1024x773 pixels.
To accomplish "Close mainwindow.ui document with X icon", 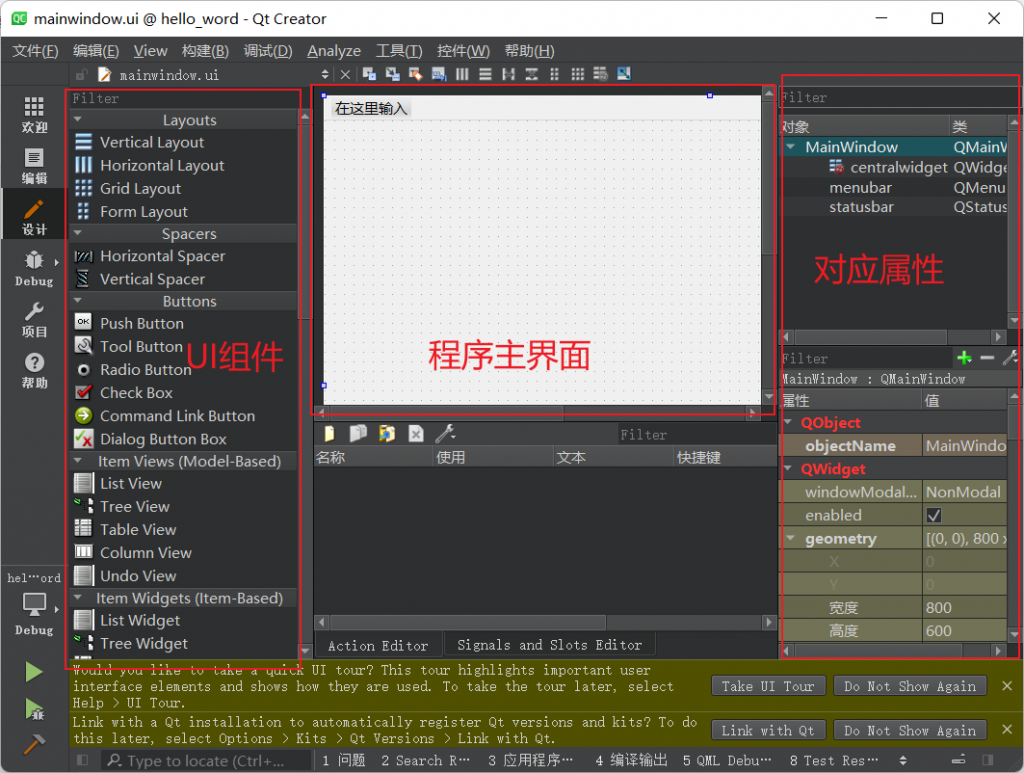I will coord(345,75).
